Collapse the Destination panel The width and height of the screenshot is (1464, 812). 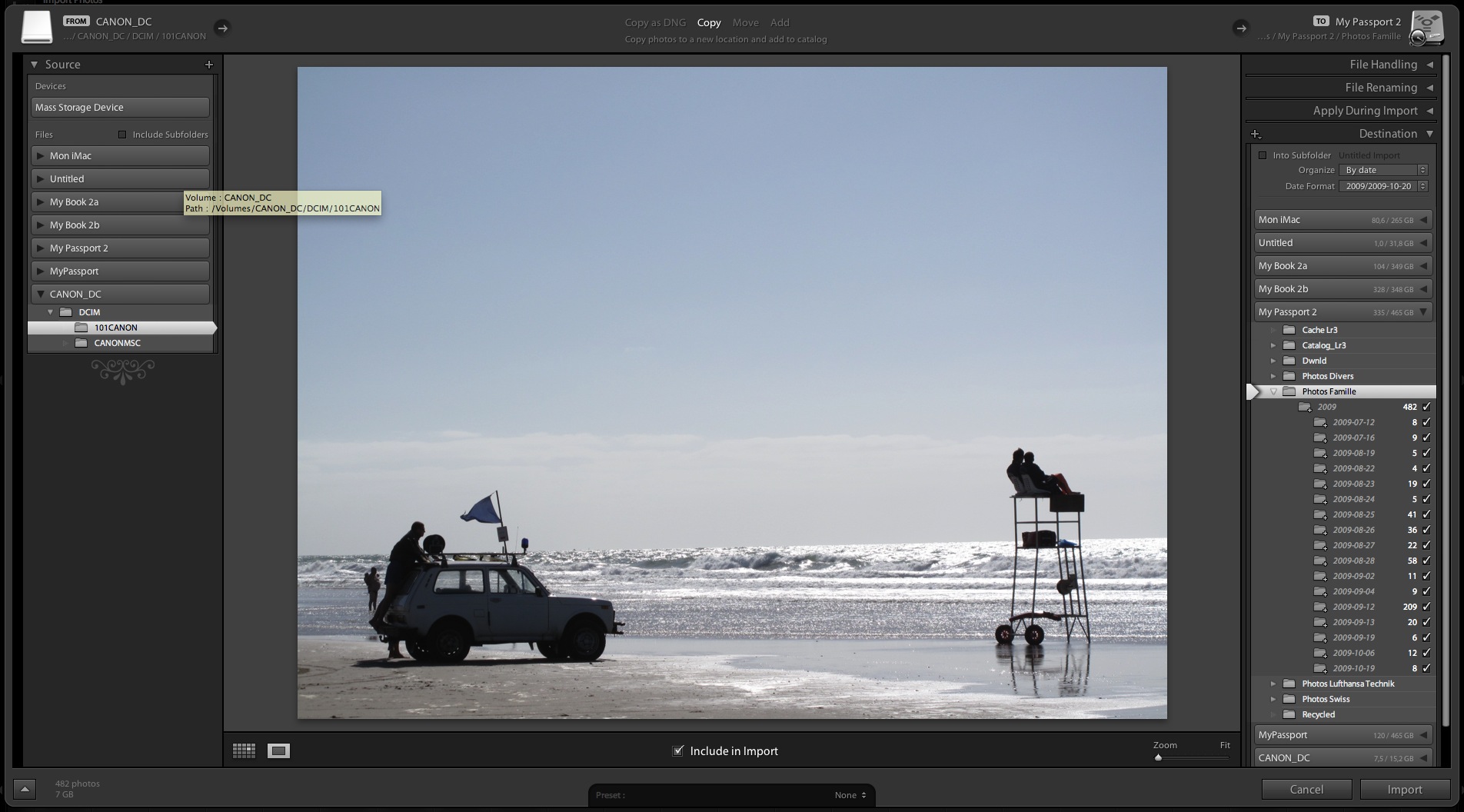click(1429, 134)
